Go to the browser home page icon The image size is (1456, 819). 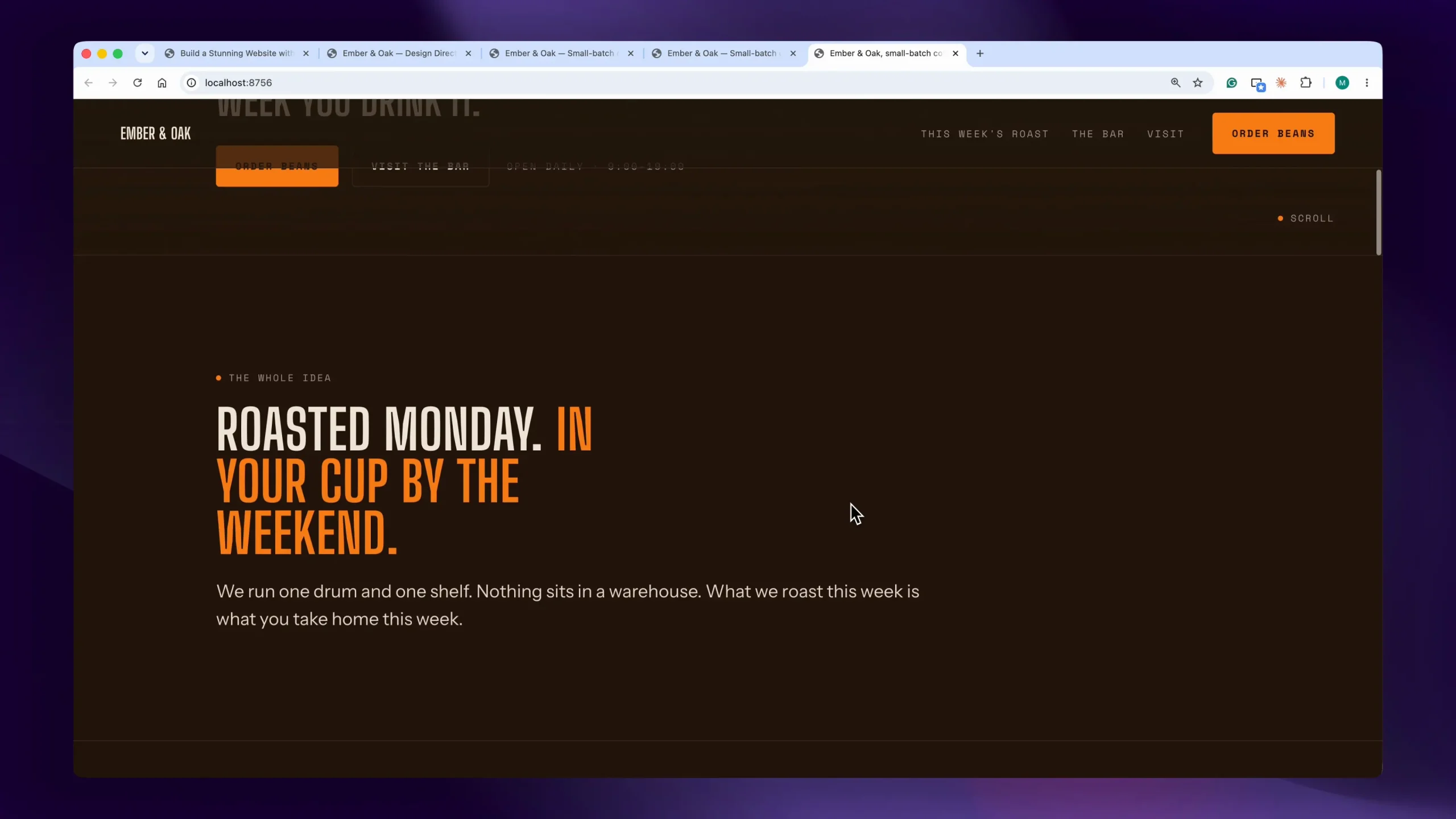(x=162, y=83)
